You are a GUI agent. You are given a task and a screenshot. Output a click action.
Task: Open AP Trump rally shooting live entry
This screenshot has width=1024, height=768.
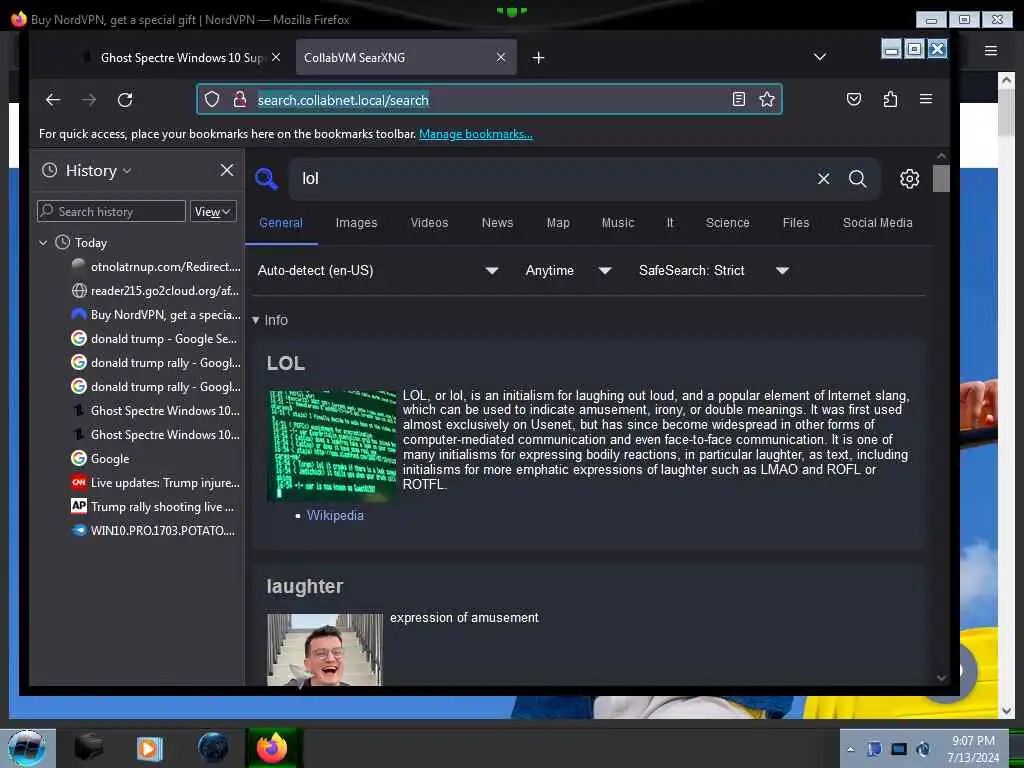(155, 507)
